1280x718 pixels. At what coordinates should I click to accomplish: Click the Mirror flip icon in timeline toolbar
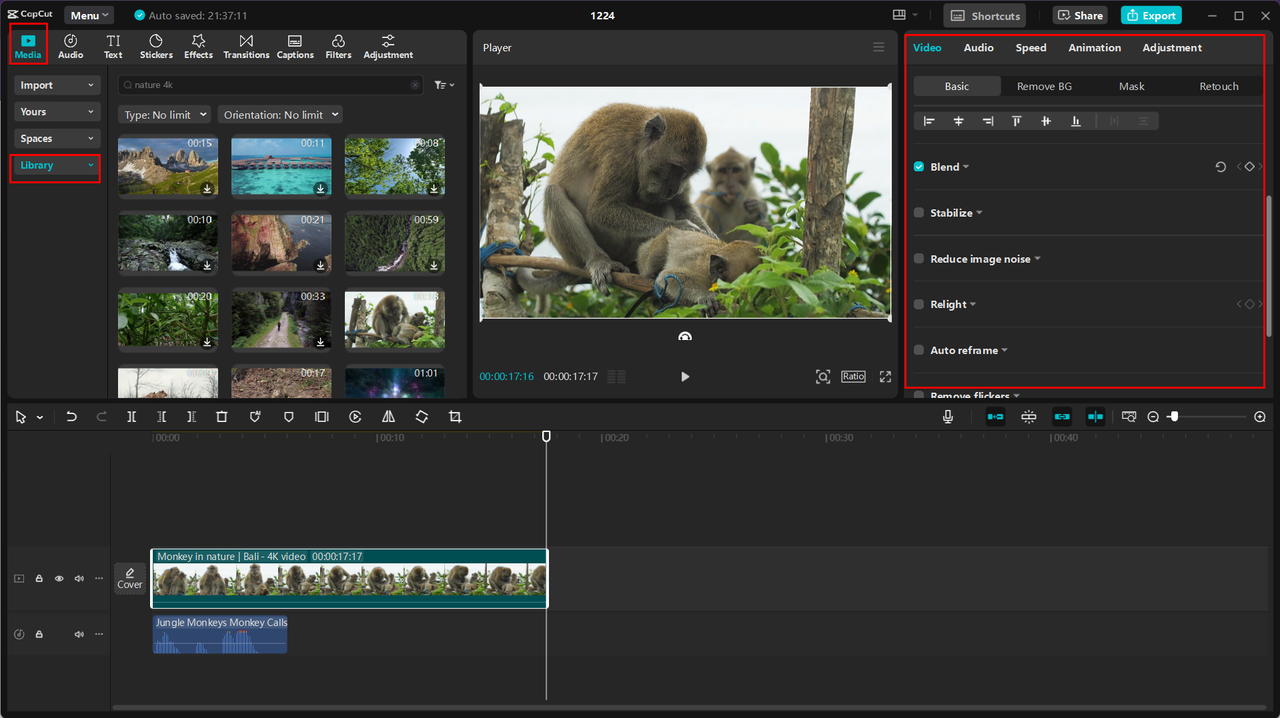tap(388, 417)
